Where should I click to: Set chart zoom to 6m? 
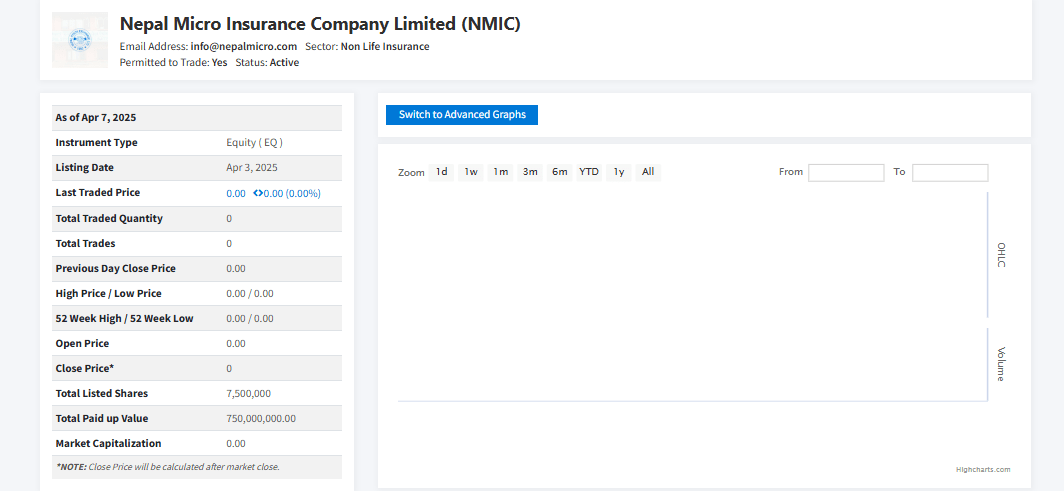click(x=560, y=172)
